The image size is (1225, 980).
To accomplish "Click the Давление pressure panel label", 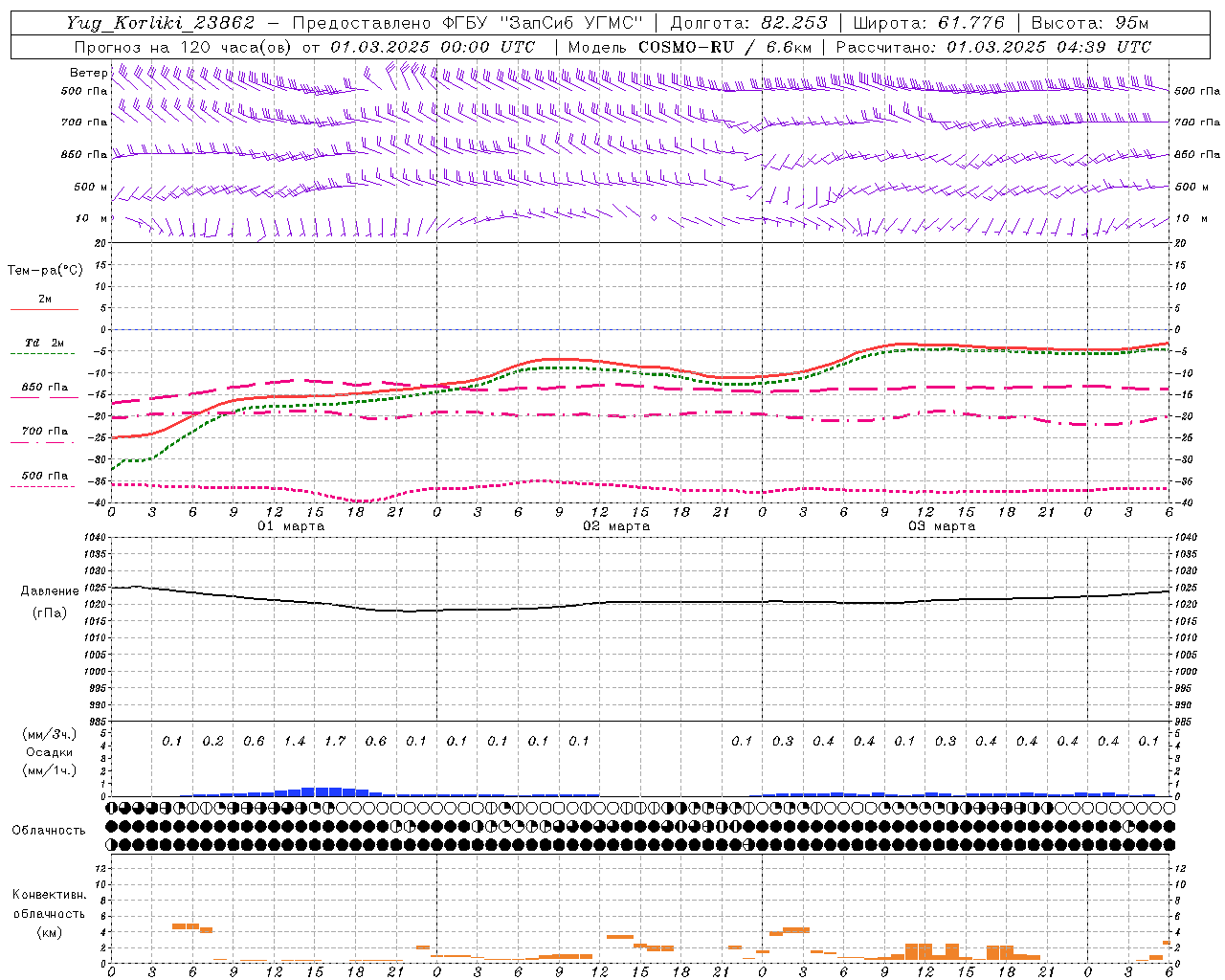I will click(x=50, y=590).
